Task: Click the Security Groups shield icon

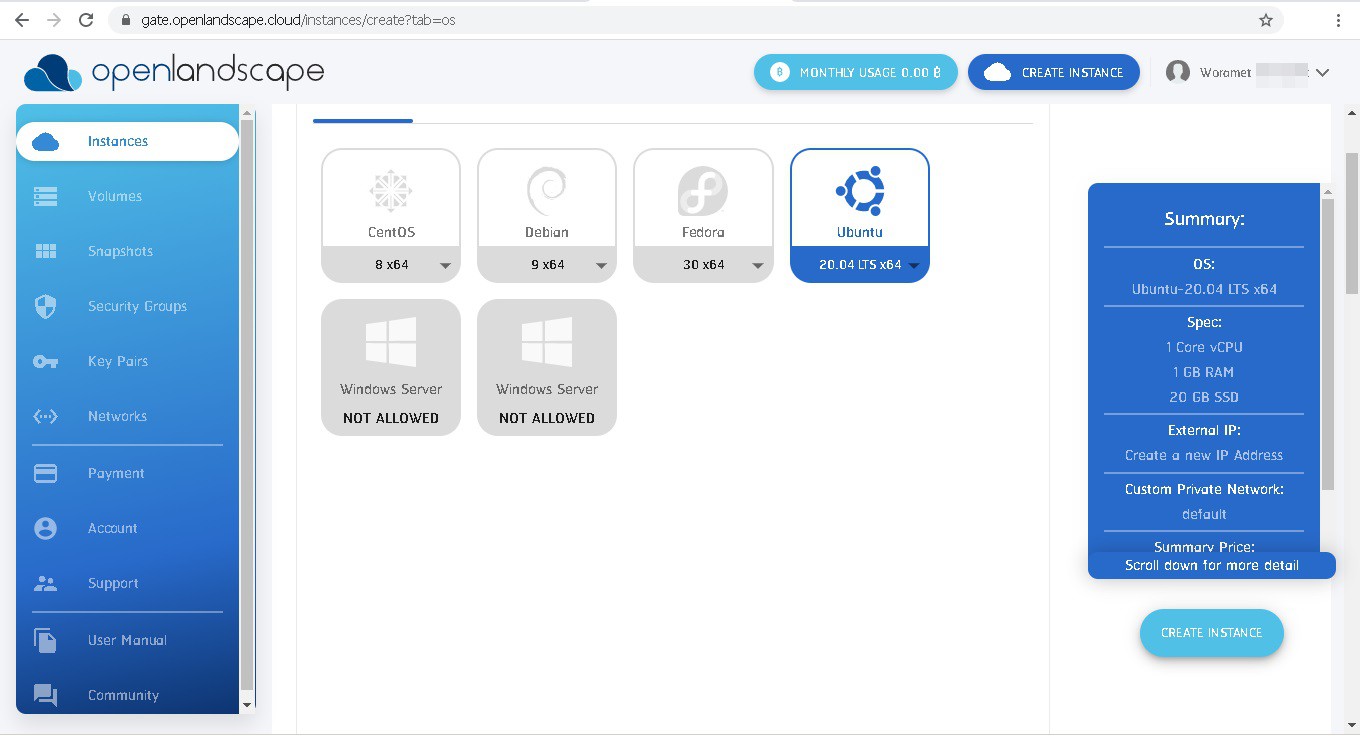Action: point(46,306)
